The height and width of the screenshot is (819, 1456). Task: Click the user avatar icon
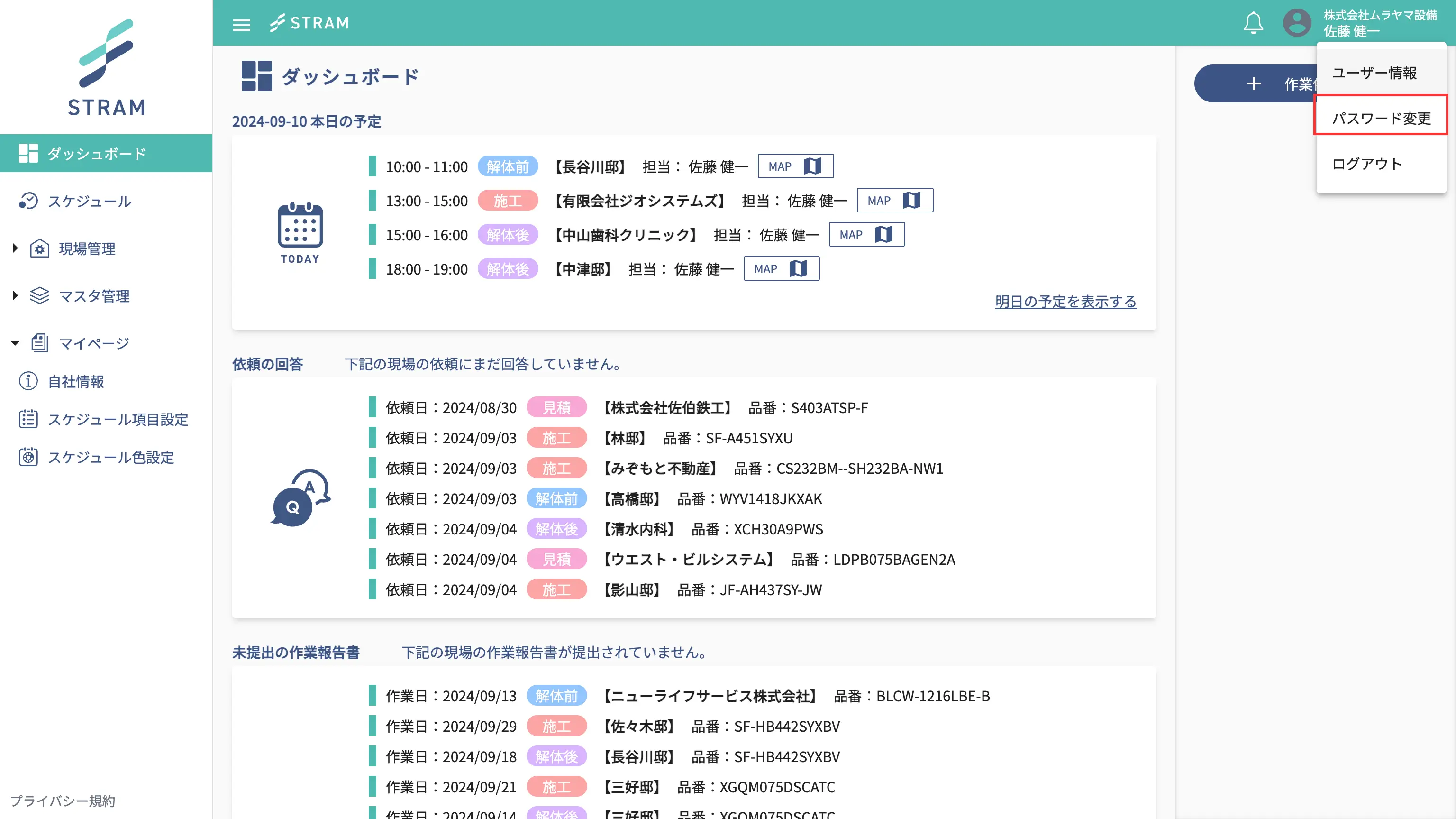click(1297, 23)
